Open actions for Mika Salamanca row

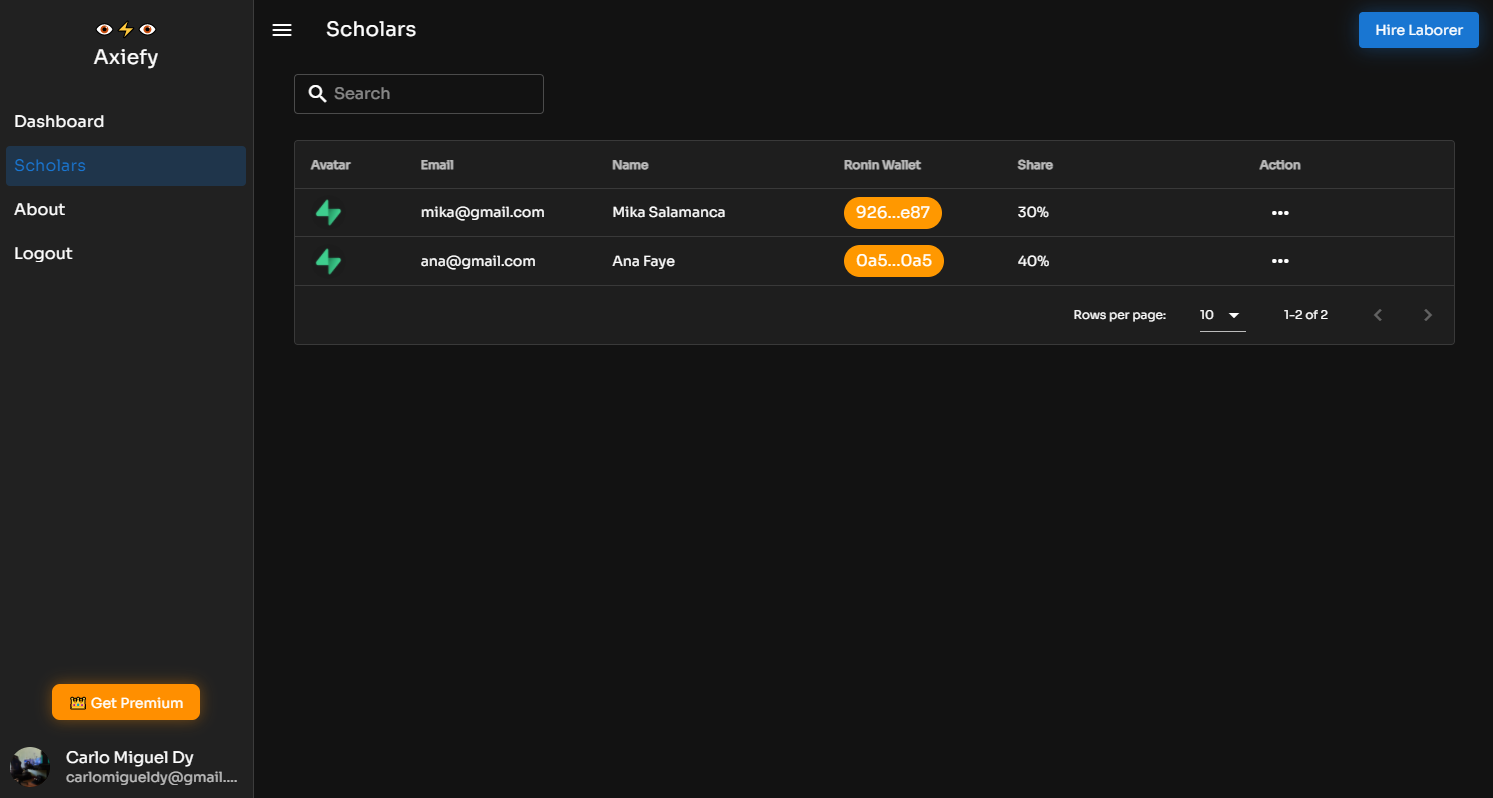(1280, 212)
